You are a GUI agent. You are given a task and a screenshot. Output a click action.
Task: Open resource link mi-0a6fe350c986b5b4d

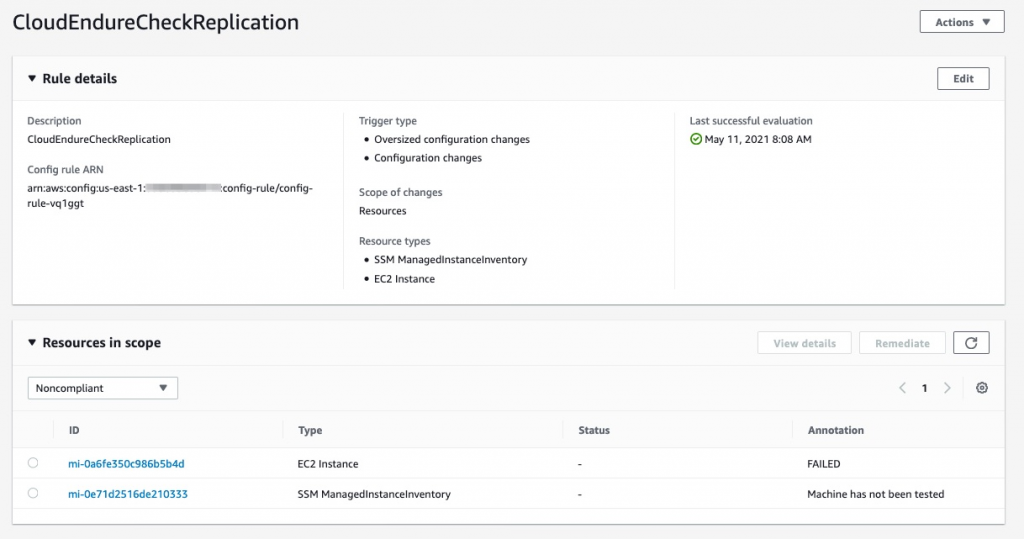point(126,464)
